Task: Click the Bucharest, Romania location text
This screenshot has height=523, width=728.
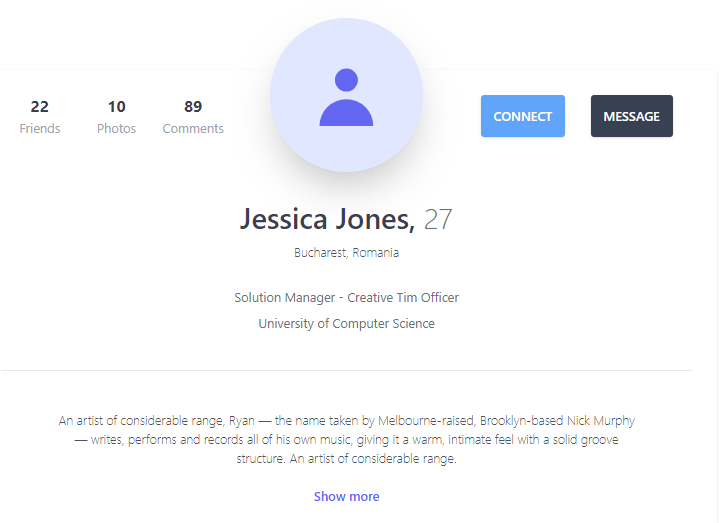Action: click(346, 253)
